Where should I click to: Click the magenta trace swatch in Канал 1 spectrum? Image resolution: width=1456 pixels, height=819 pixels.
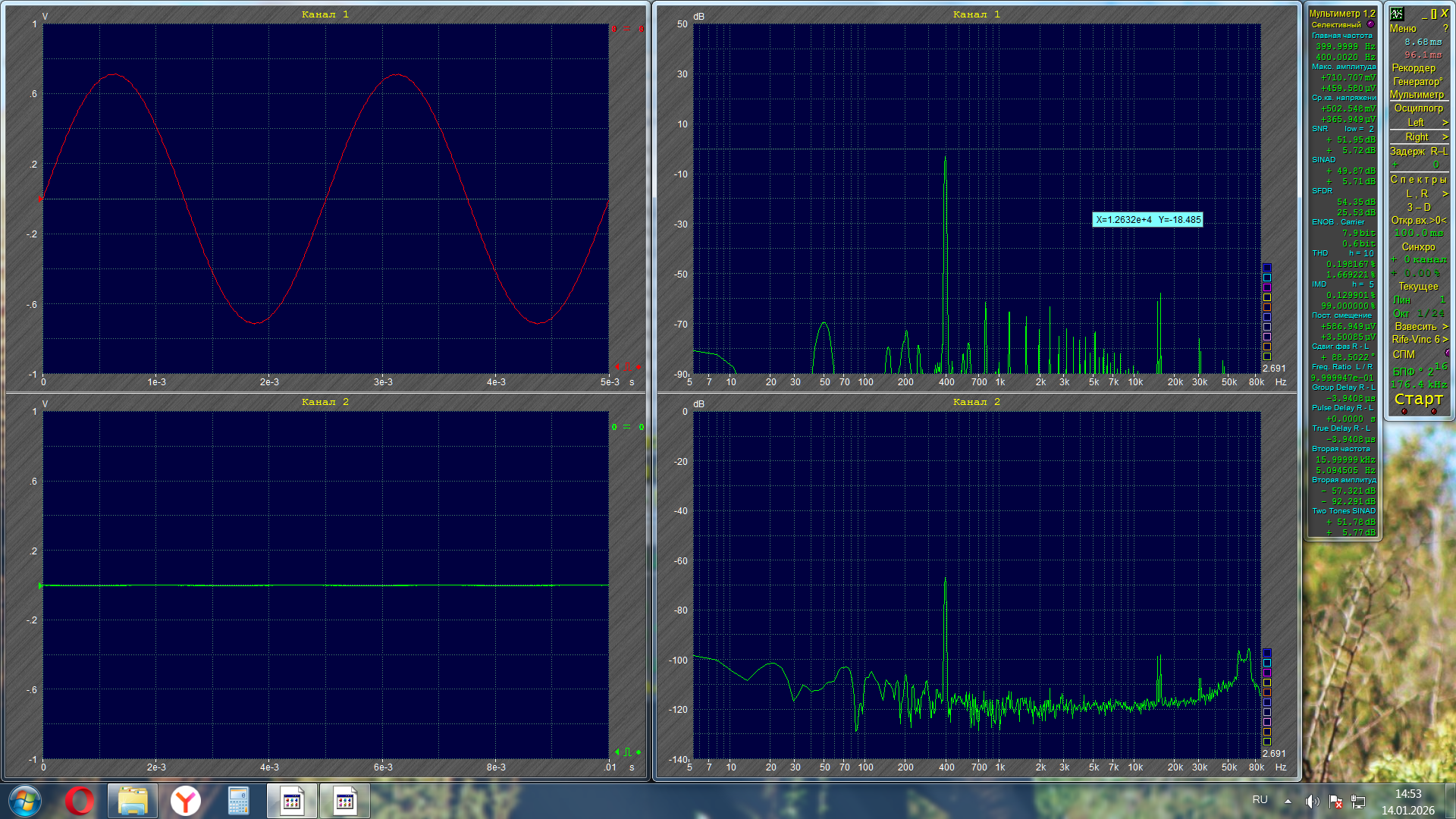1266,287
